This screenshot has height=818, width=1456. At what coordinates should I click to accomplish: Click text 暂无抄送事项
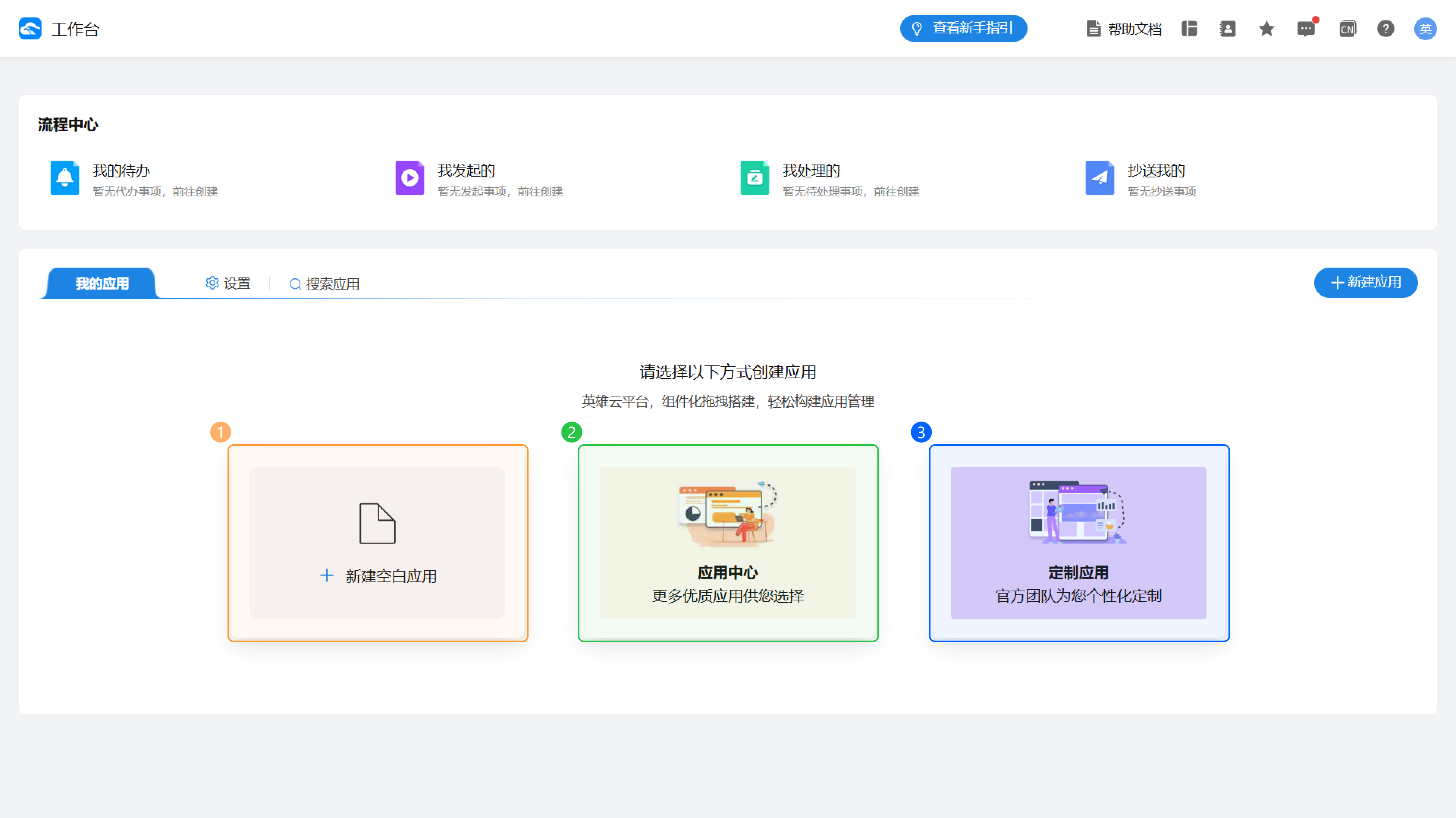point(1162,191)
